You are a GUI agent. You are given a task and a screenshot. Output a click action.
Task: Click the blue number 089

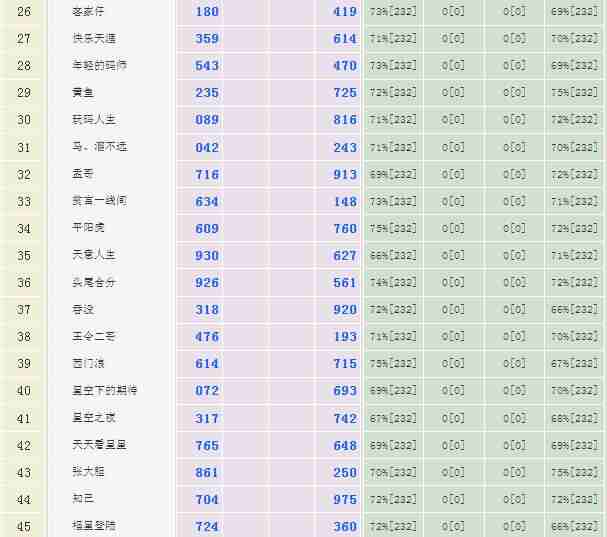207,120
